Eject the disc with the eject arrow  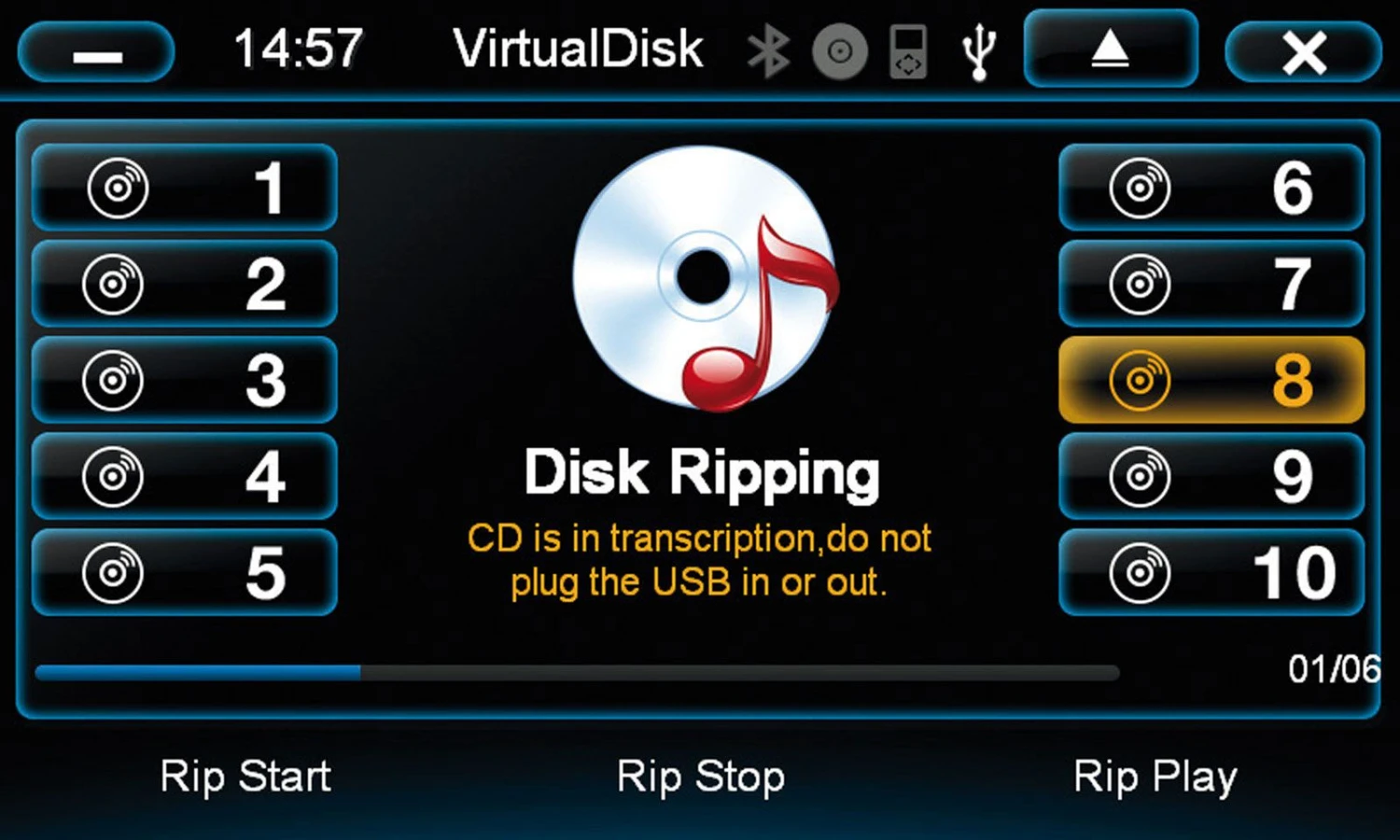[x=1111, y=49]
